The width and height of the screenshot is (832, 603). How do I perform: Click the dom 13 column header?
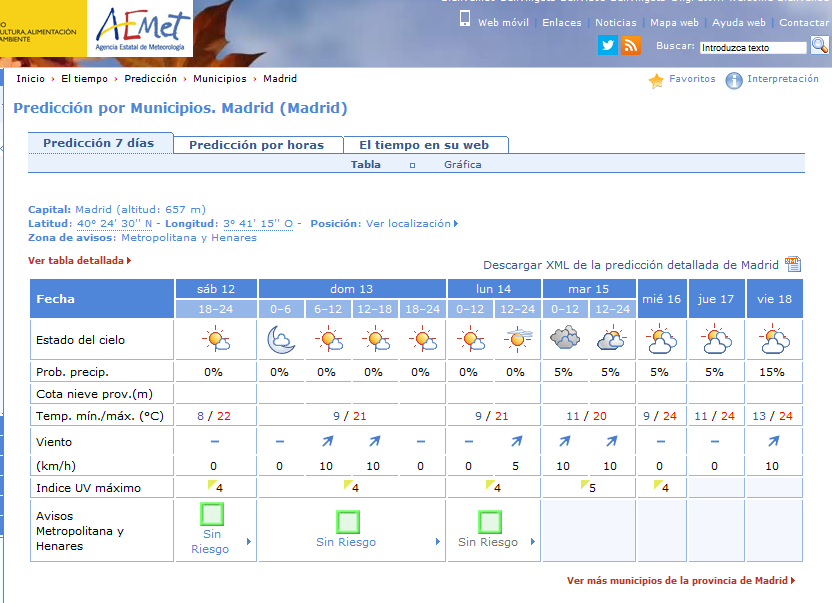[x=352, y=289]
